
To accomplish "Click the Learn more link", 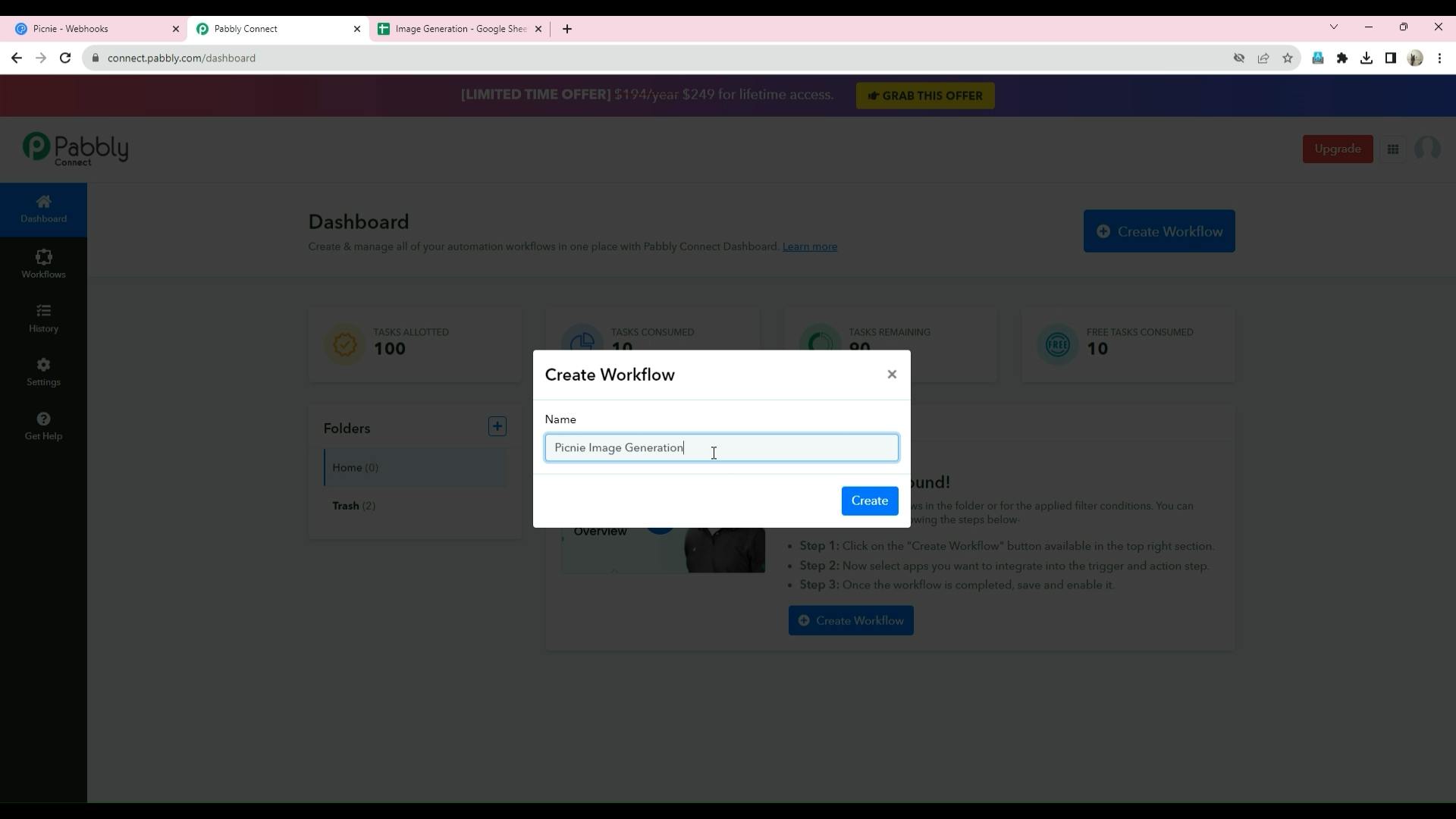I will pyautogui.click(x=809, y=246).
